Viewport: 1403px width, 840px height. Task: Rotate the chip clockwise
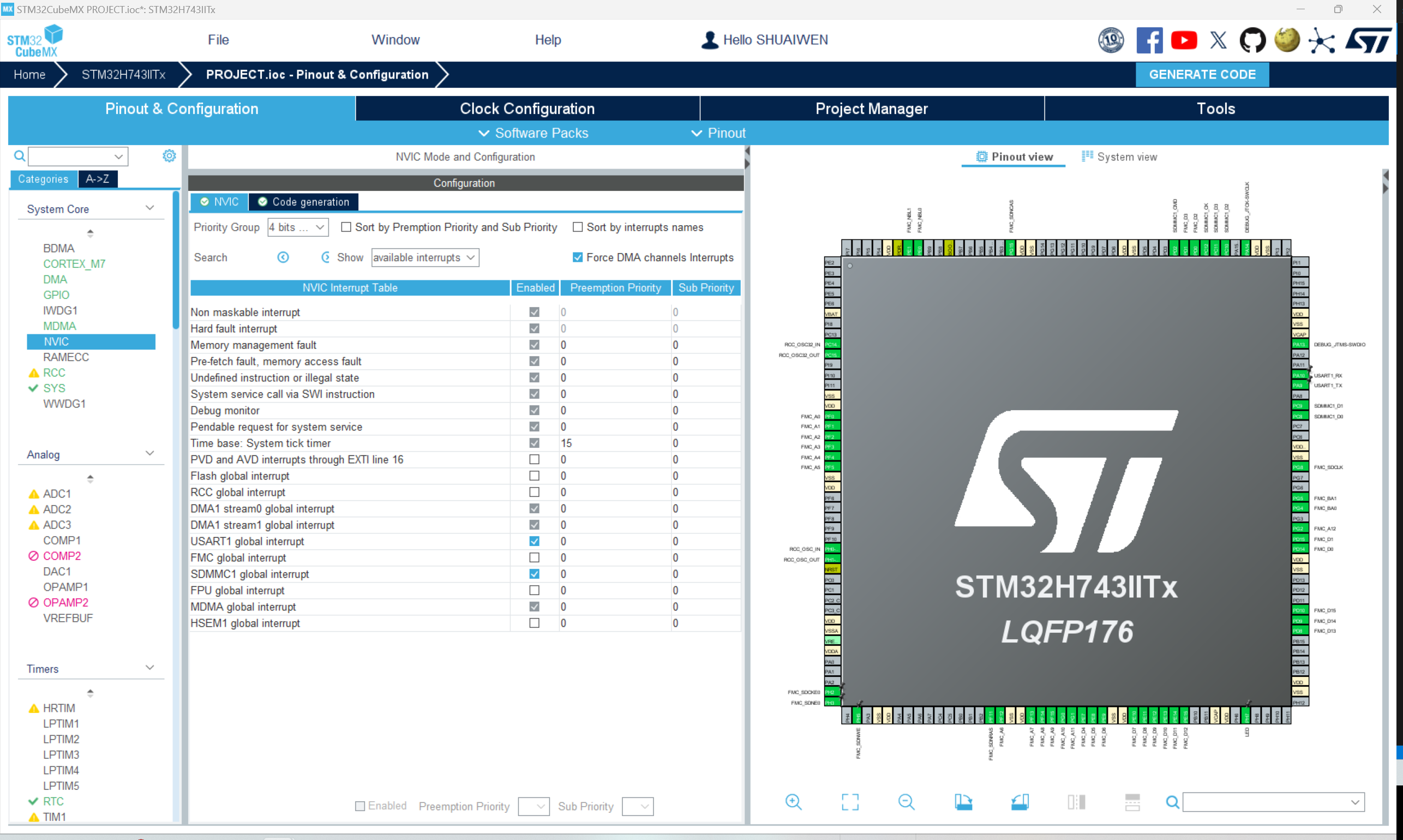coord(963,801)
